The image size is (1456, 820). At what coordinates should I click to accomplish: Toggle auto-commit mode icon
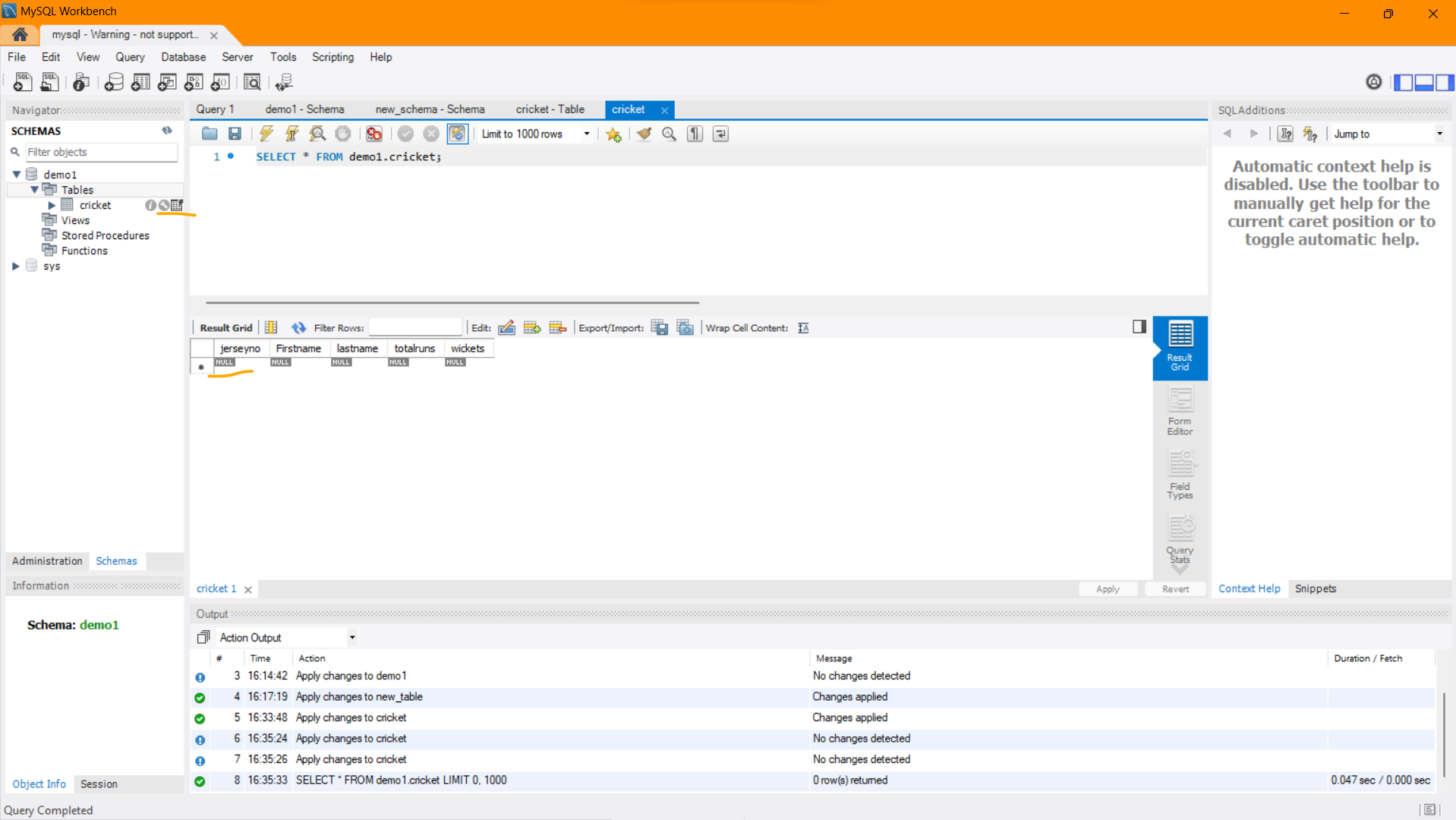(x=457, y=134)
